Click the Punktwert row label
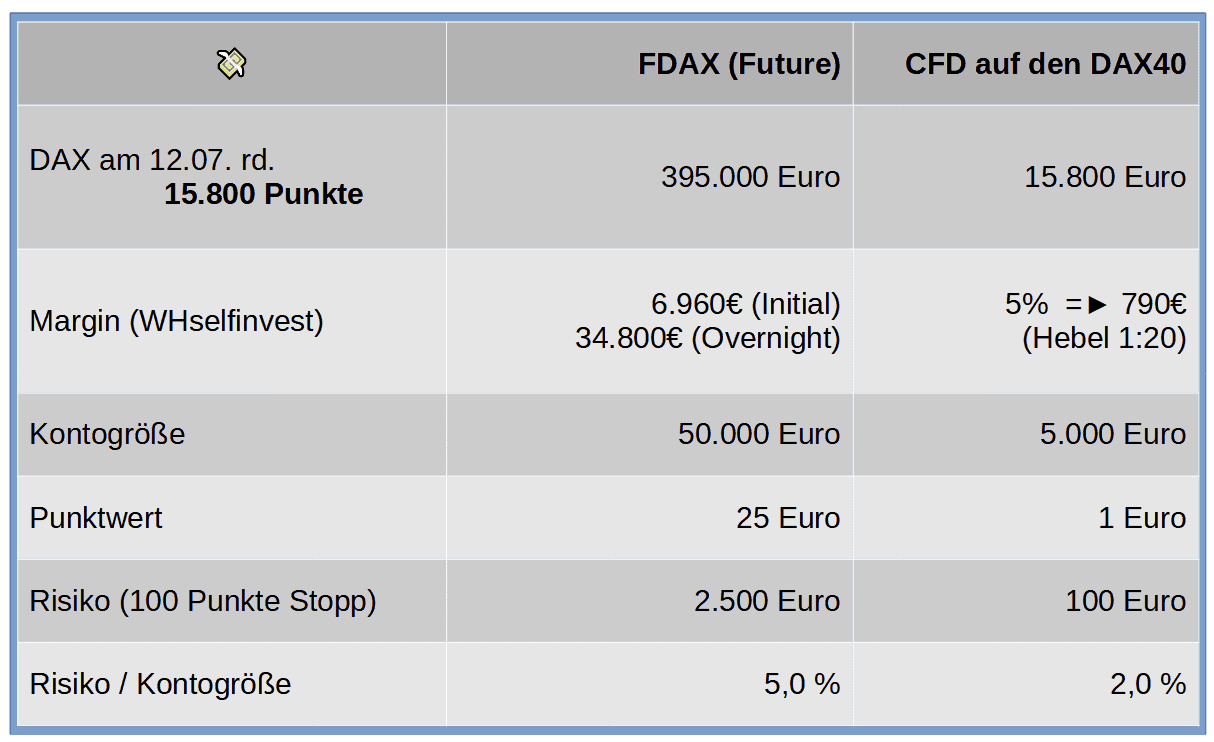This screenshot has height=742, width=1214. [x=96, y=518]
